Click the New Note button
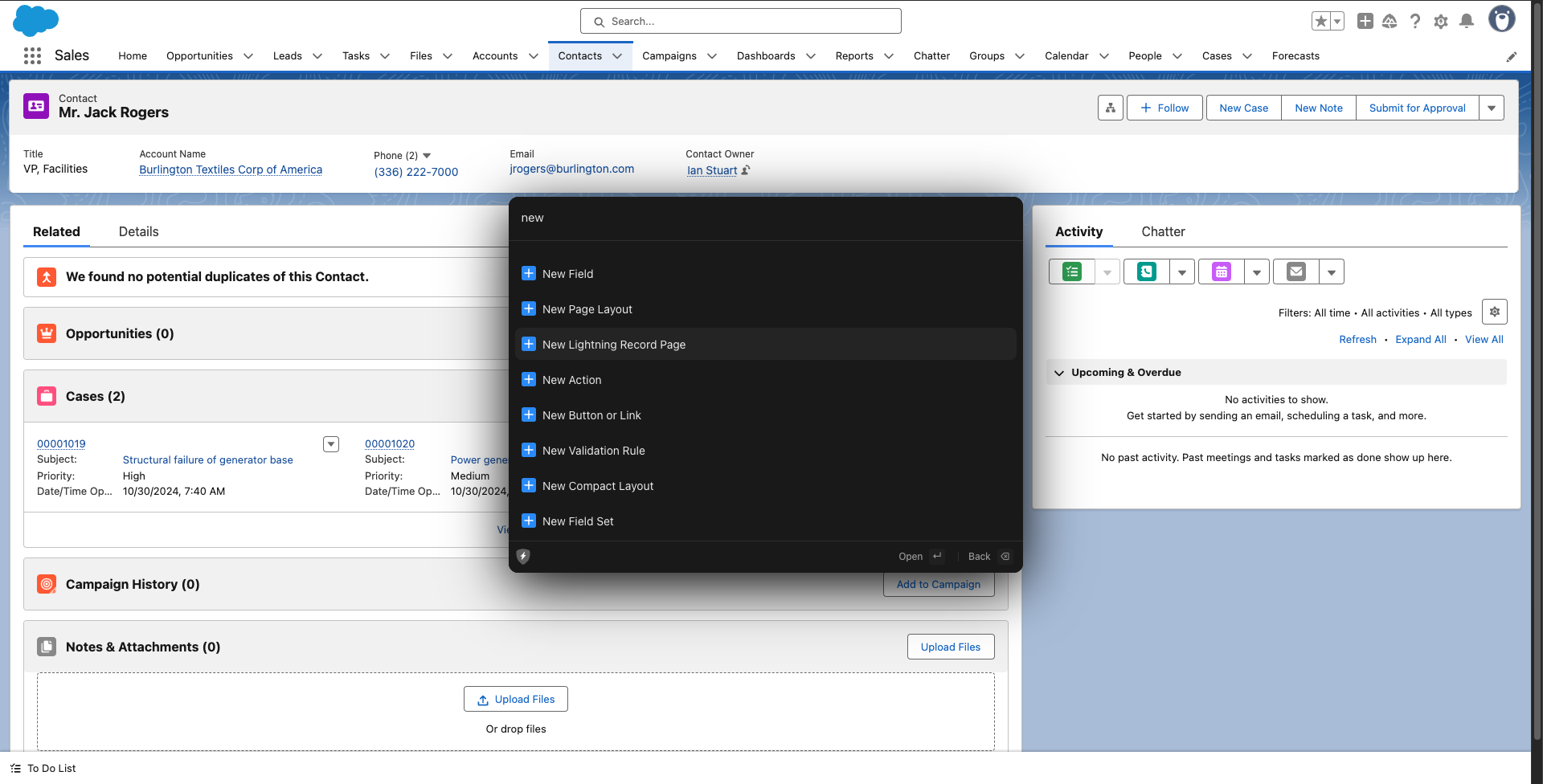 point(1319,108)
